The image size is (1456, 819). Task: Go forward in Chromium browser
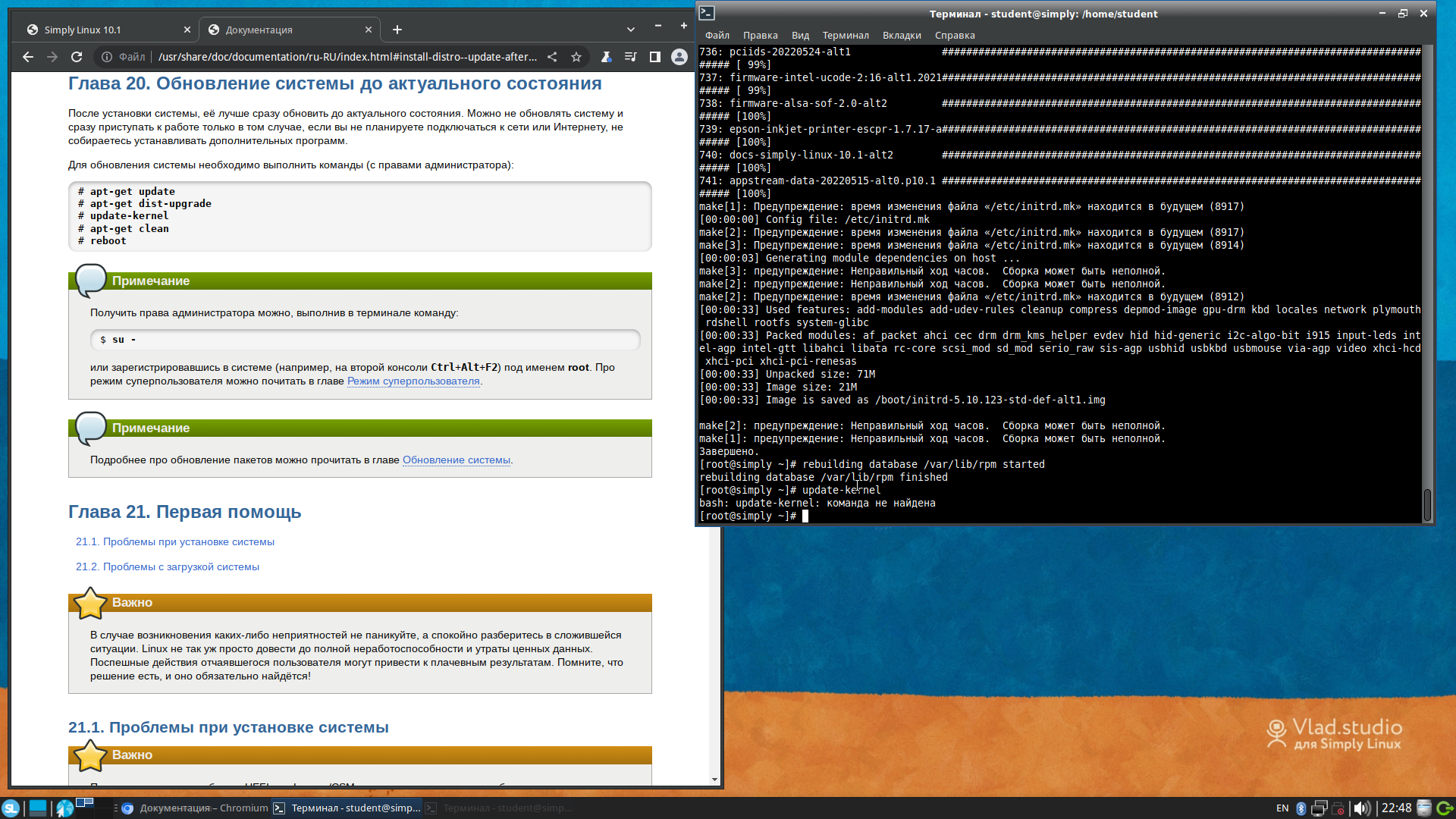pyautogui.click(x=52, y=57)
